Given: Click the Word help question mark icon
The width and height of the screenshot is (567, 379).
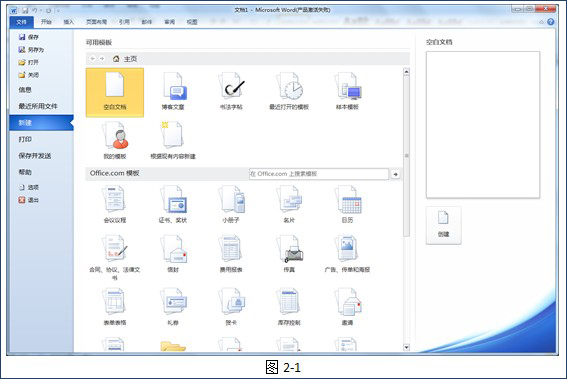Looking at the screenshot, I should point(551,22).
